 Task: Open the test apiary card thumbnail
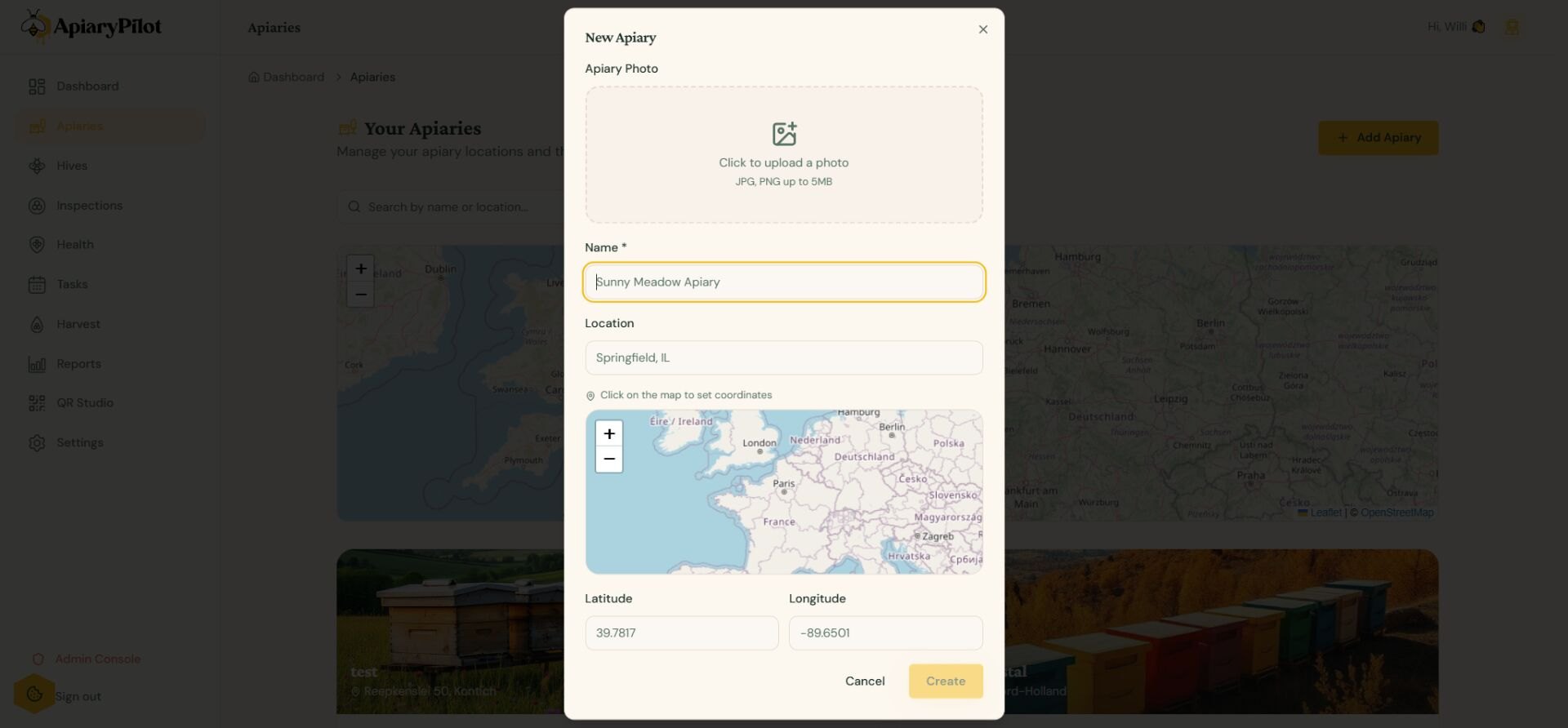click(450, 632)
